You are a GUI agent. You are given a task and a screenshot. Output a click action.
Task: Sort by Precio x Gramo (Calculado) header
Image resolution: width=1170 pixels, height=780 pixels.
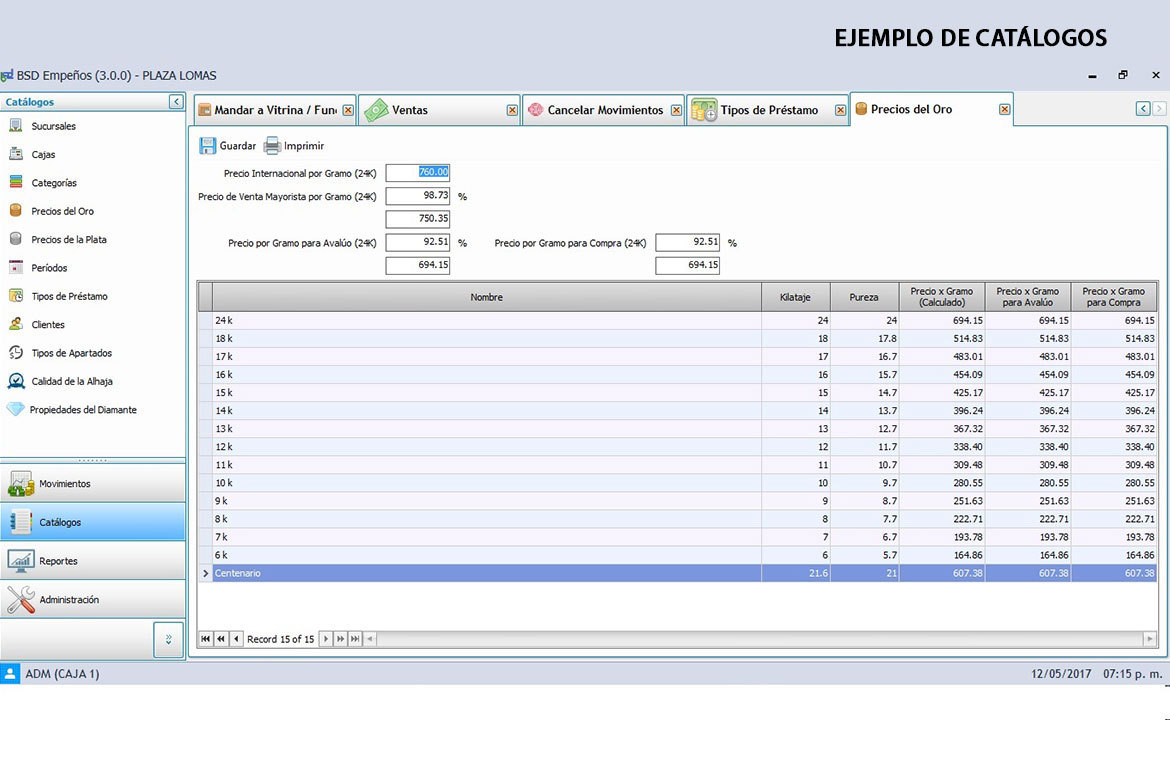tap(942, 297)
